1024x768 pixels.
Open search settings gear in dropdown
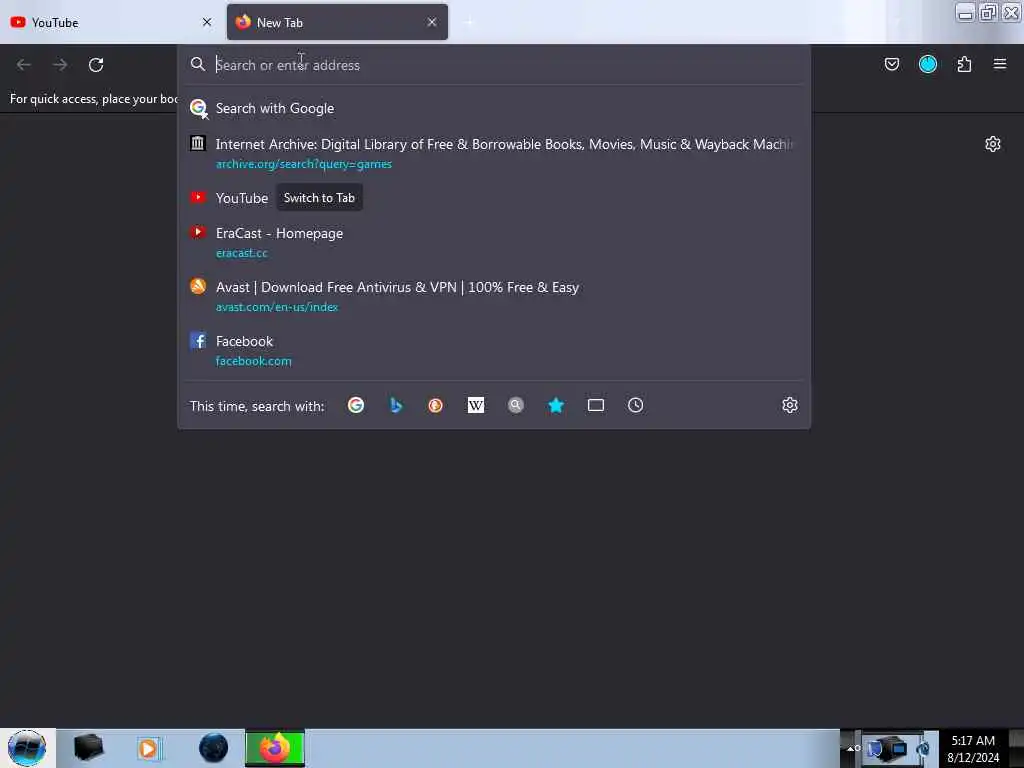click(x=790, y=406)
